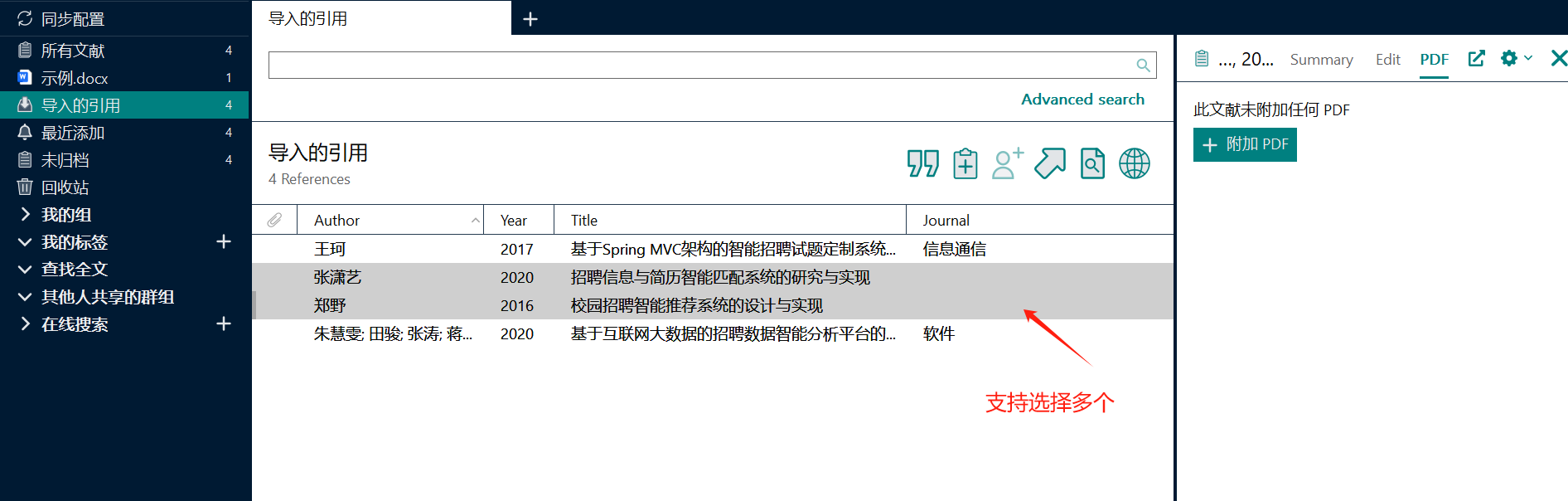Select 导入的引用 in the sidebar
The width and height of the screenshot is (1568, 501).
(125, 105)
